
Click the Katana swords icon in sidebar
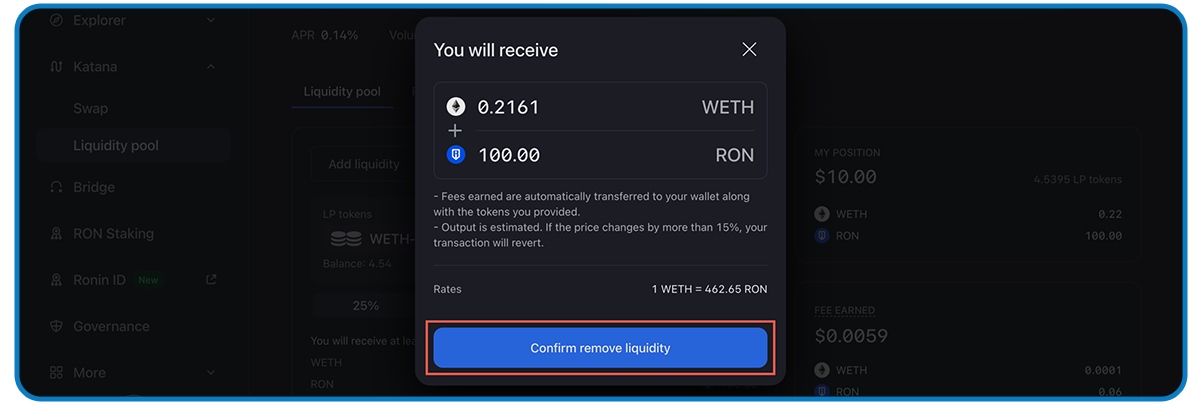[x=56, y=67]
